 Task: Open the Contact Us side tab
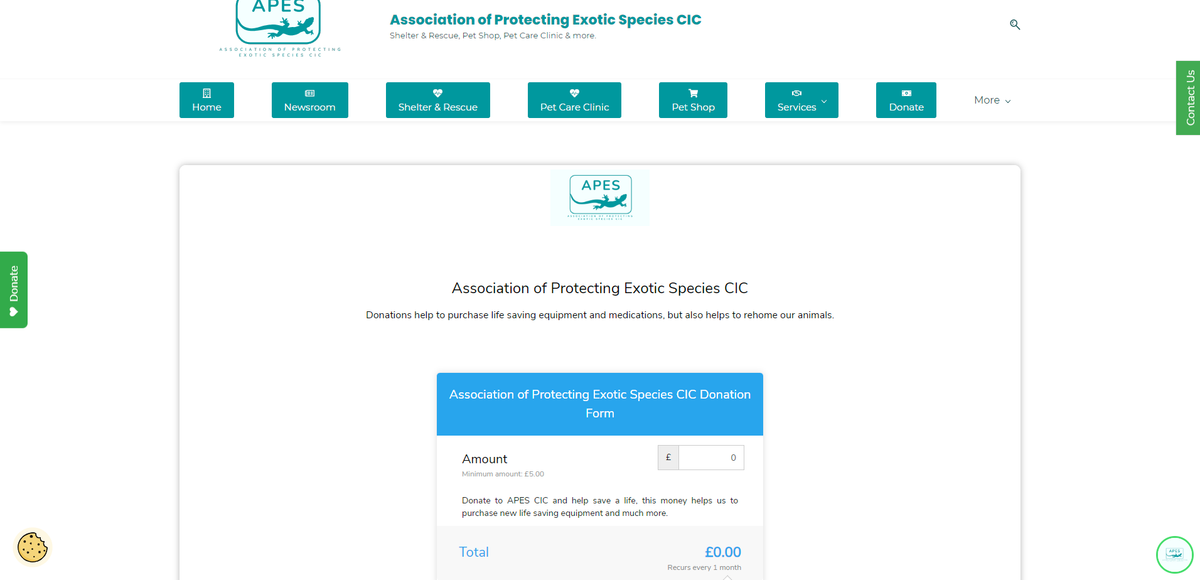pos(1188,97)
